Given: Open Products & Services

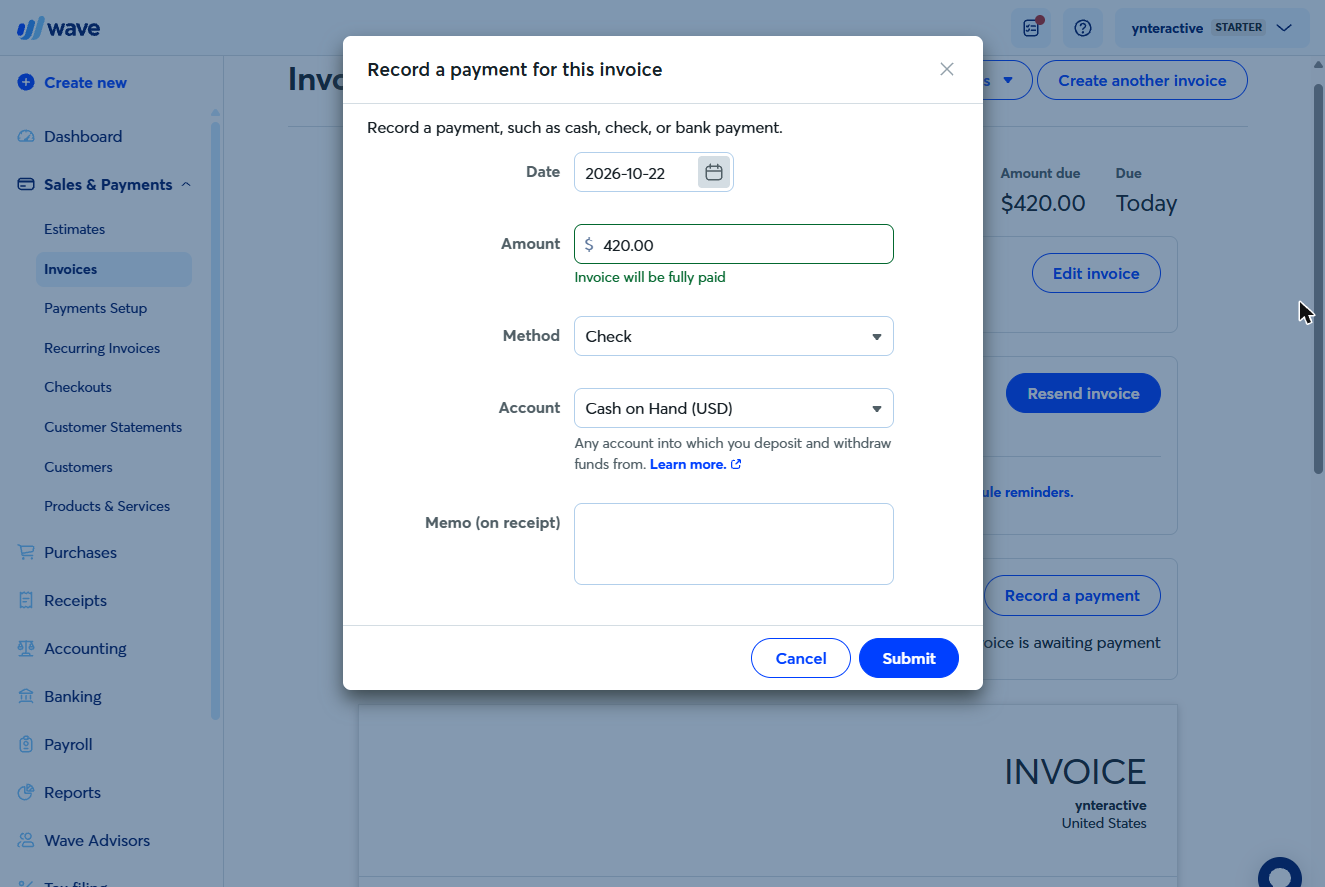Looking at the screenshot, I should point(107,506).
